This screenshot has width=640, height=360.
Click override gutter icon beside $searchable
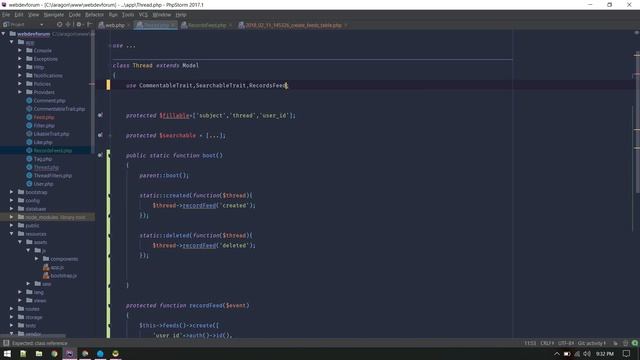pos(100,135)
